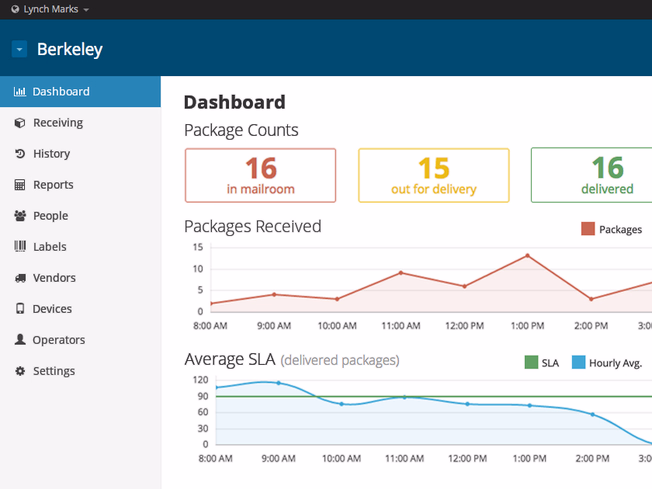Toggle the red Packages legend swatch

588,229
